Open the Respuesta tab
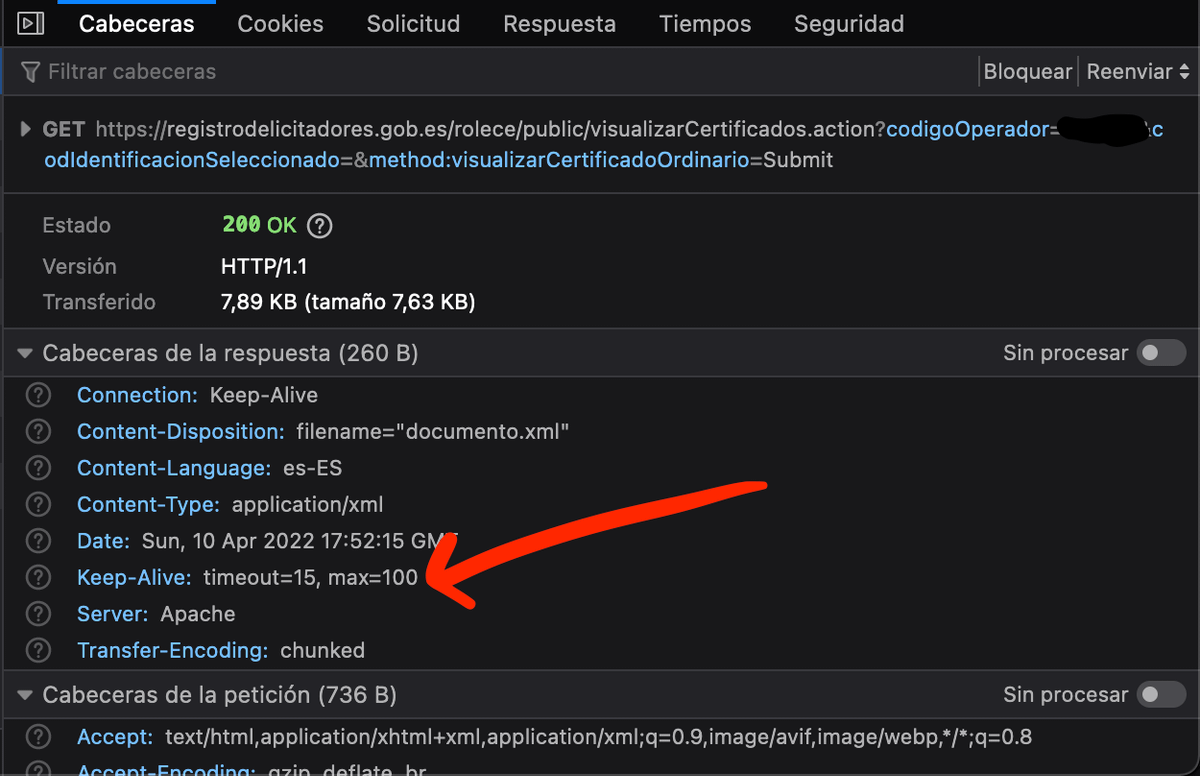Image resolution: width=1200 pixels, height=776 pixels. click(559, 24)
